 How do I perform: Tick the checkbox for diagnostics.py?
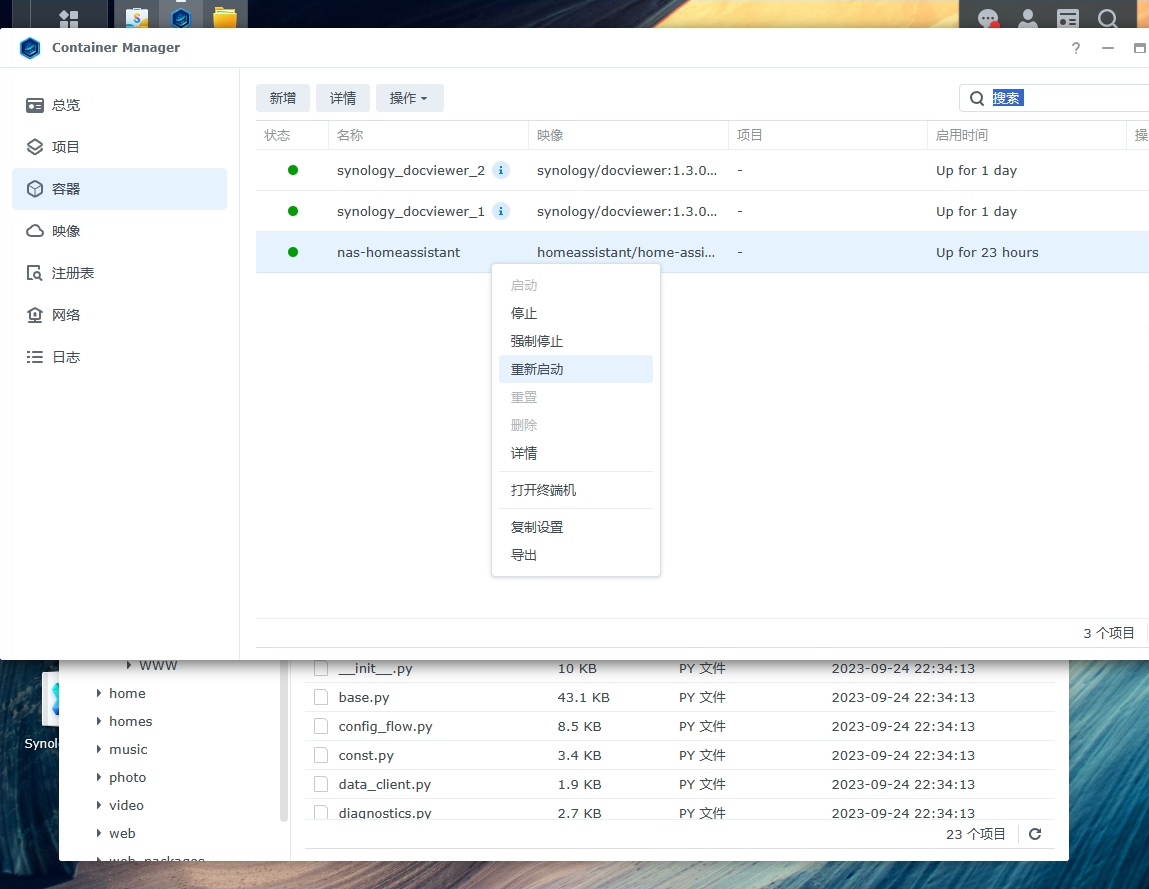(321, 812)
